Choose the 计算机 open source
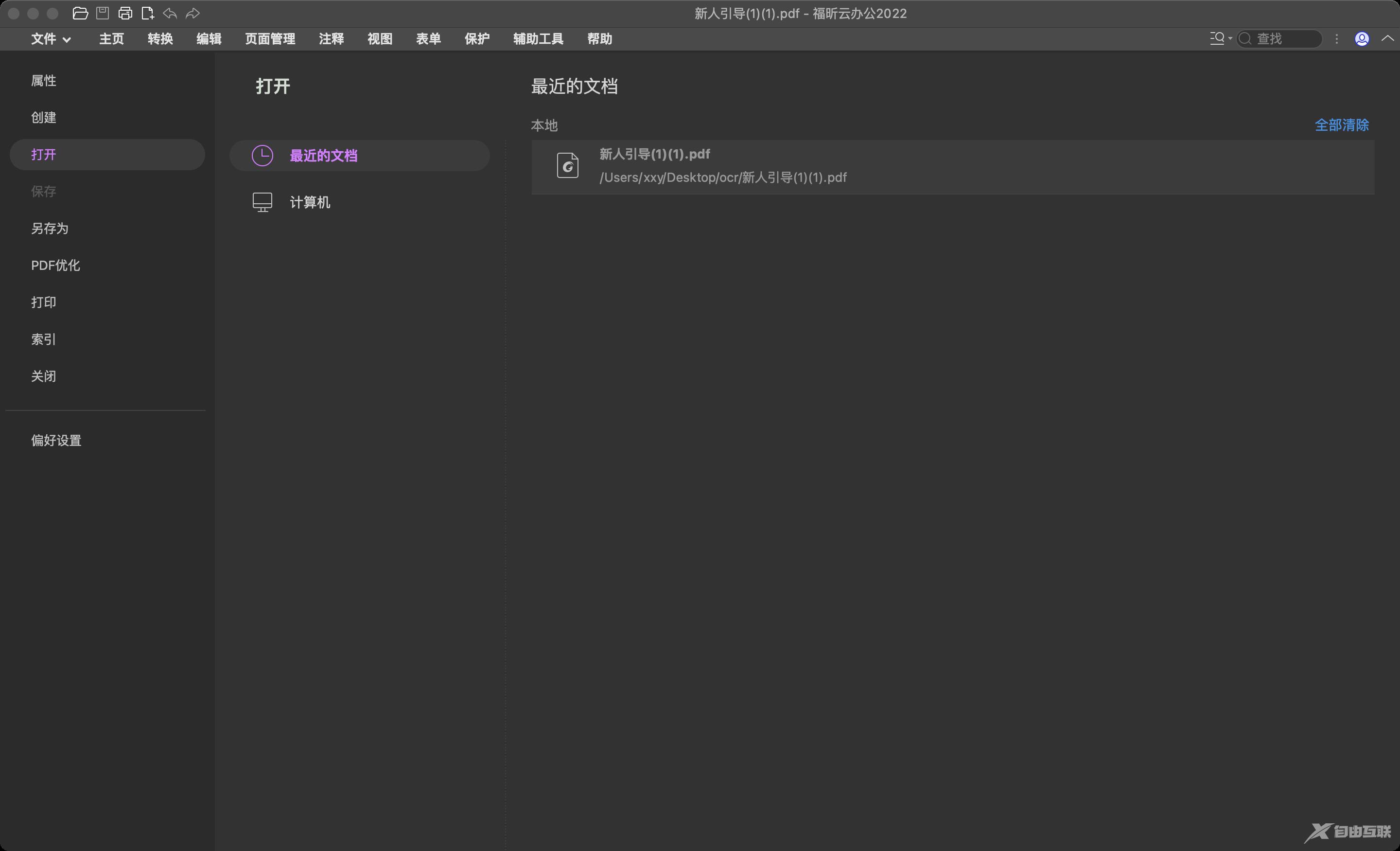Screen dimensions: 1400x851 coord(360,202)
